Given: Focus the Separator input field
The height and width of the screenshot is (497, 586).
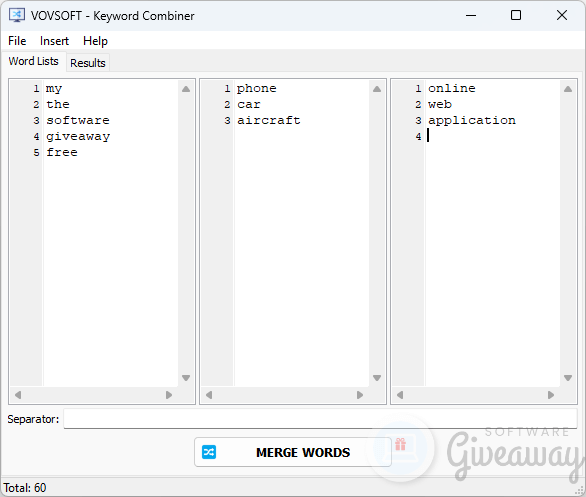Looking at the screenshot, I should pos(320,419).
